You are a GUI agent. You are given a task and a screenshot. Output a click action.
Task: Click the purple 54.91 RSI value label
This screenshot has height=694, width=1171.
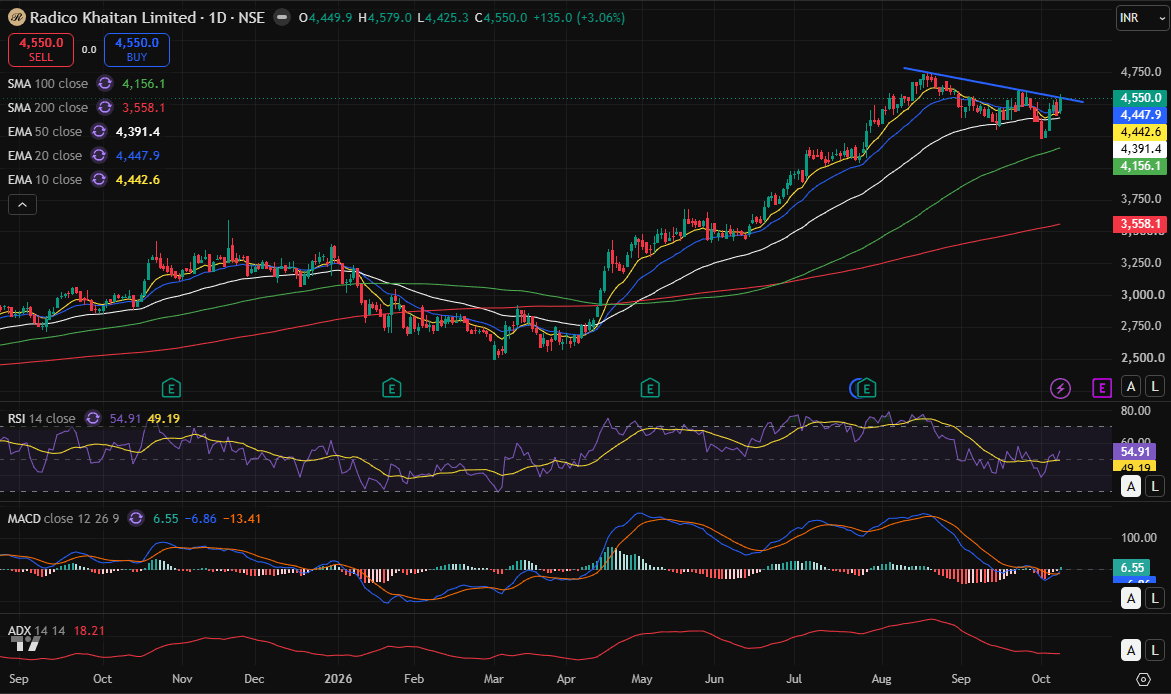tap(1135, 451)
